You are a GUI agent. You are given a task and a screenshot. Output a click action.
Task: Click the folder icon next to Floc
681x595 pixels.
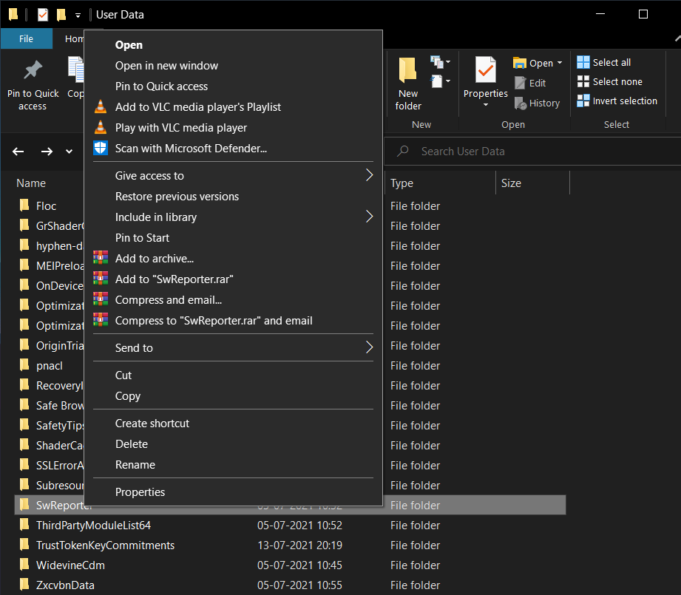click(x=24, y=205)
